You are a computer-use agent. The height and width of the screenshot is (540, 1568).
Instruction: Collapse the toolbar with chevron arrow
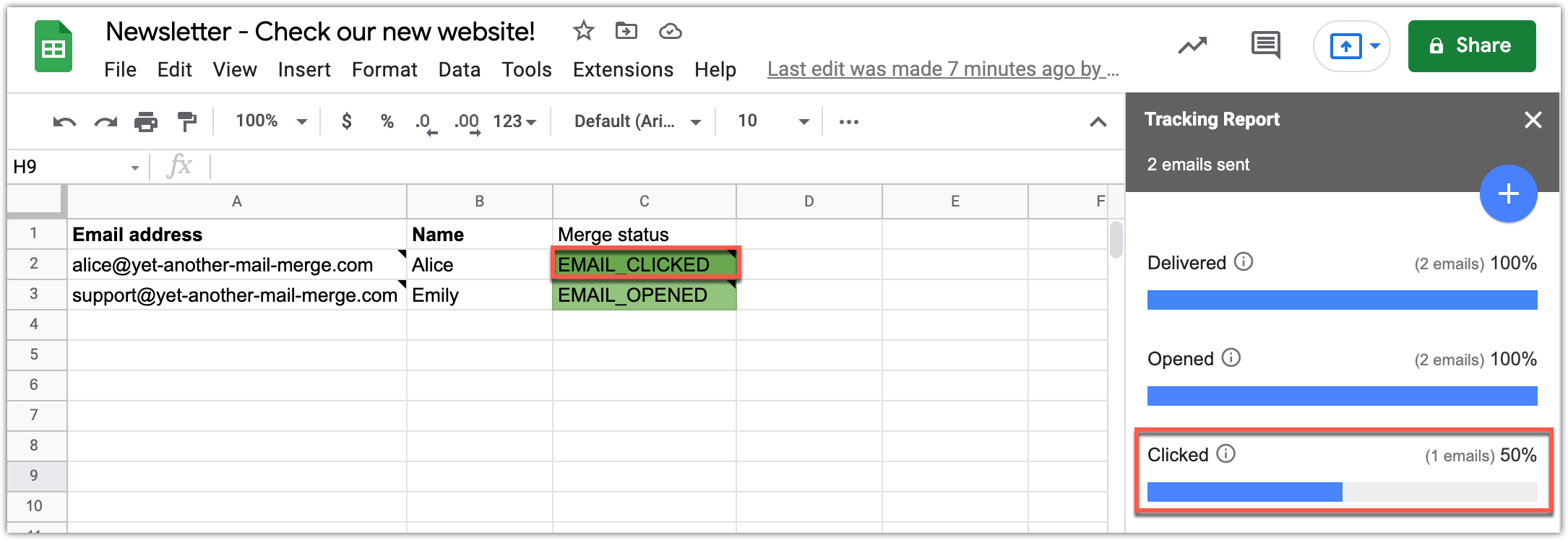click(1098, 122)
